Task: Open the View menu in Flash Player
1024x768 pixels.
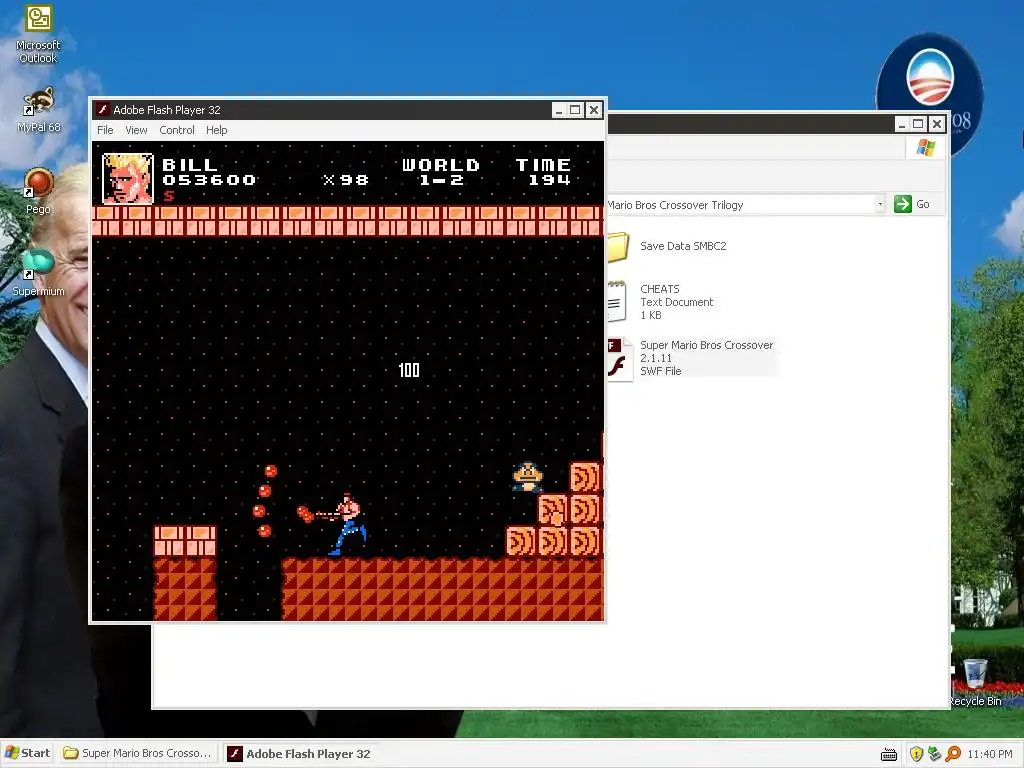Action: [x=136, y=130]
